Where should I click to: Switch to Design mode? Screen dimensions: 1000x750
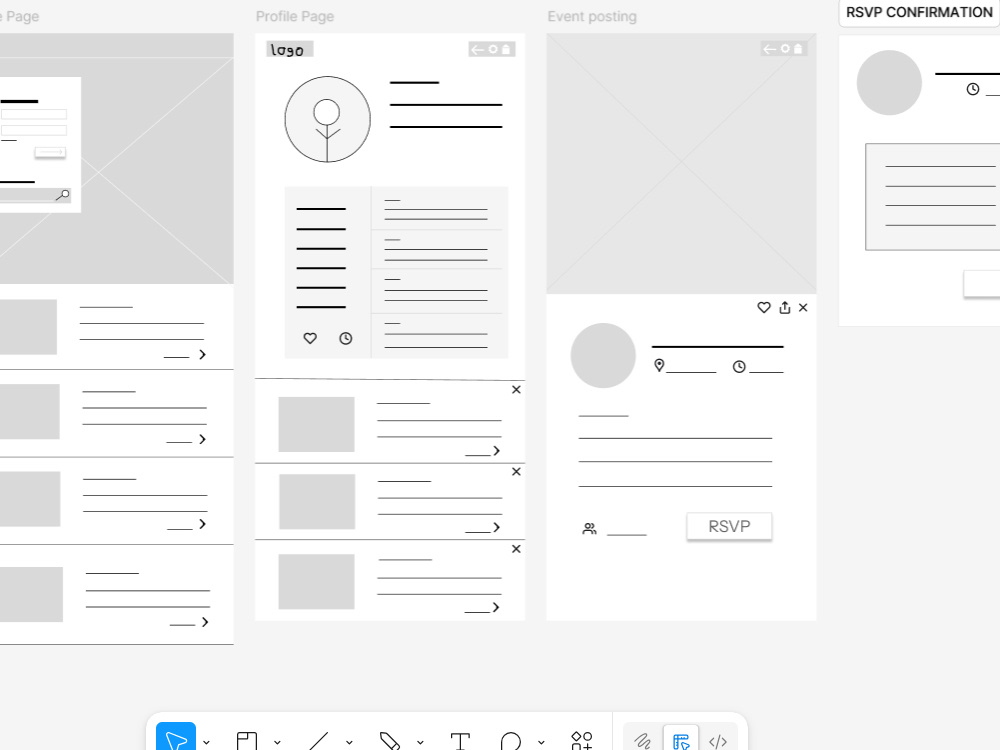(681, 740)
